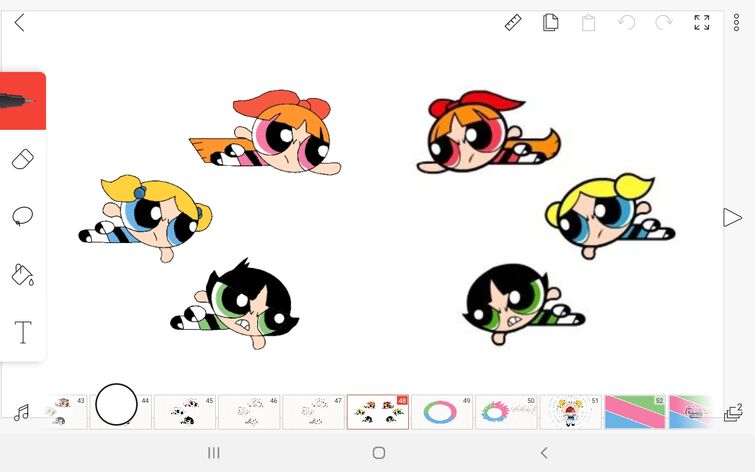Select frame 47 thumbnail
Screen dimensions: 755x472
point(313,412)
